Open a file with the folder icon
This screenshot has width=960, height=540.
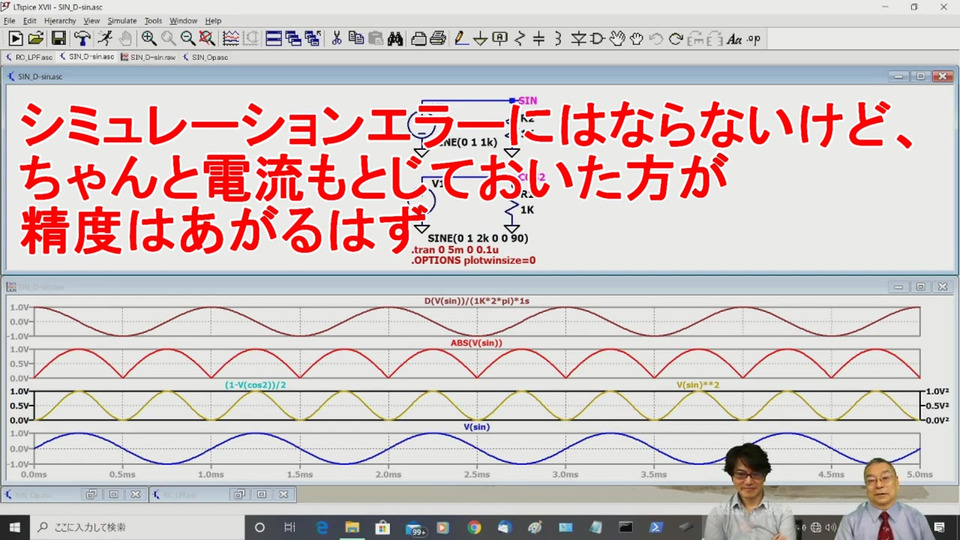tap(36, 39)
